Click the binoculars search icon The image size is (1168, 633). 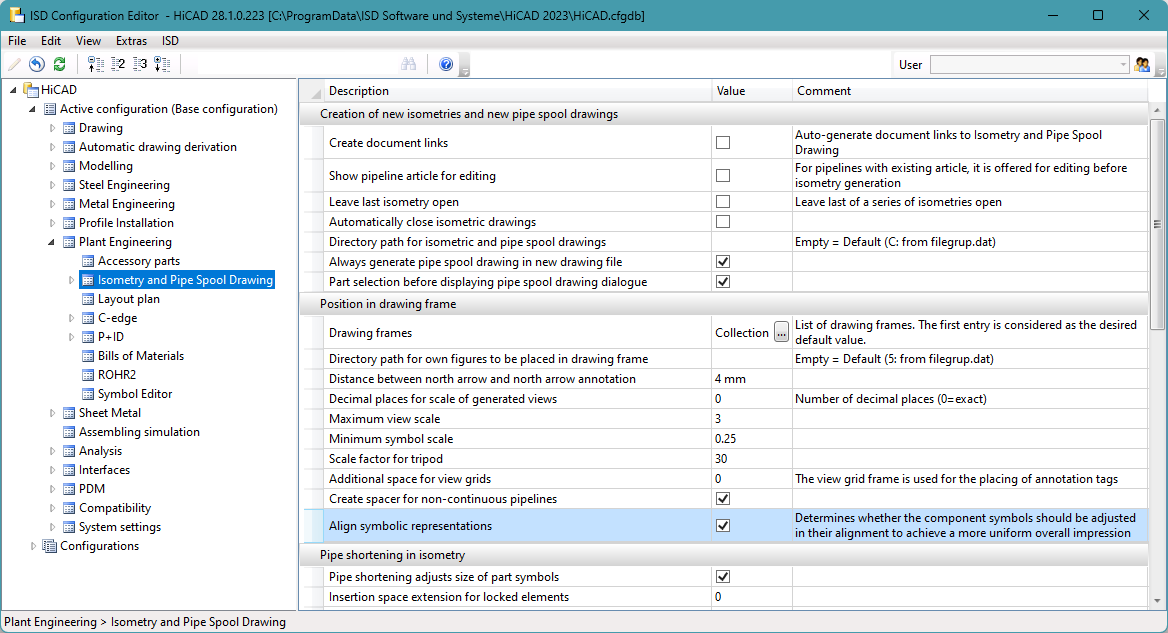408,65
